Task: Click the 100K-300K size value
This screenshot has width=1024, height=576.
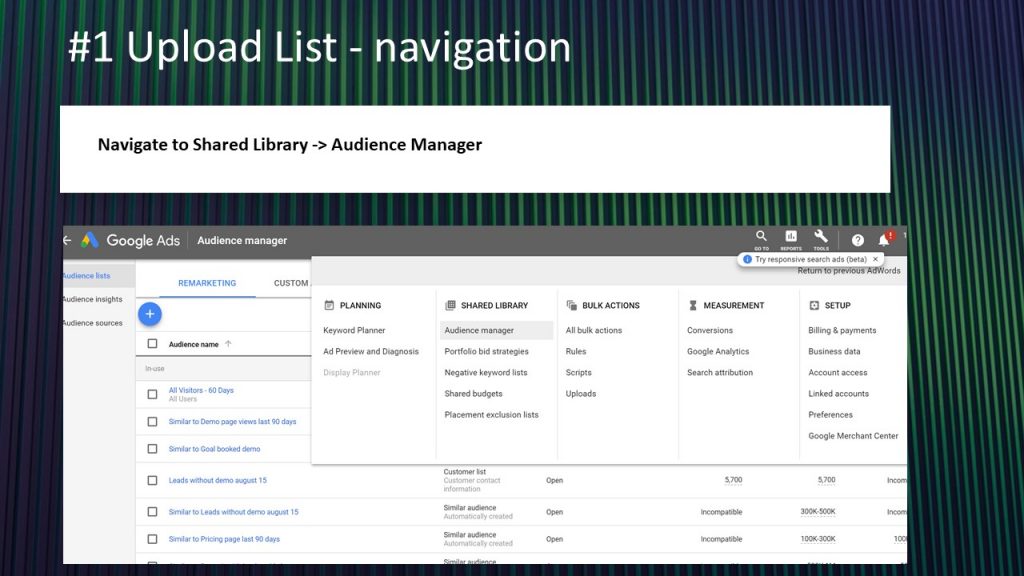Action: tap(818, 539)
